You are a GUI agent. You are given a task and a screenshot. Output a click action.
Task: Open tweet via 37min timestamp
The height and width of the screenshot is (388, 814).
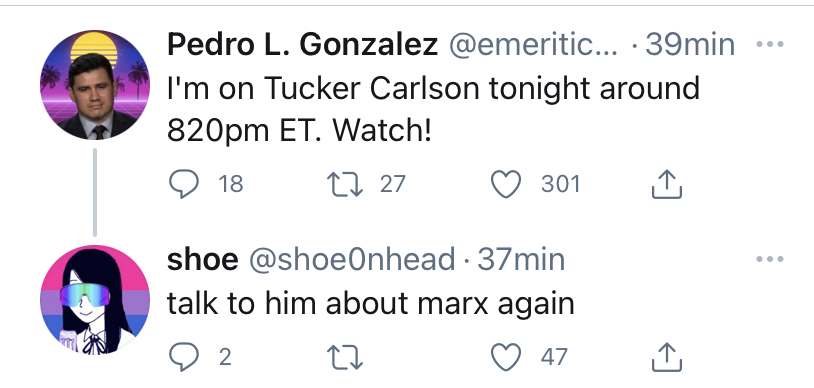(x=521, y=259)
